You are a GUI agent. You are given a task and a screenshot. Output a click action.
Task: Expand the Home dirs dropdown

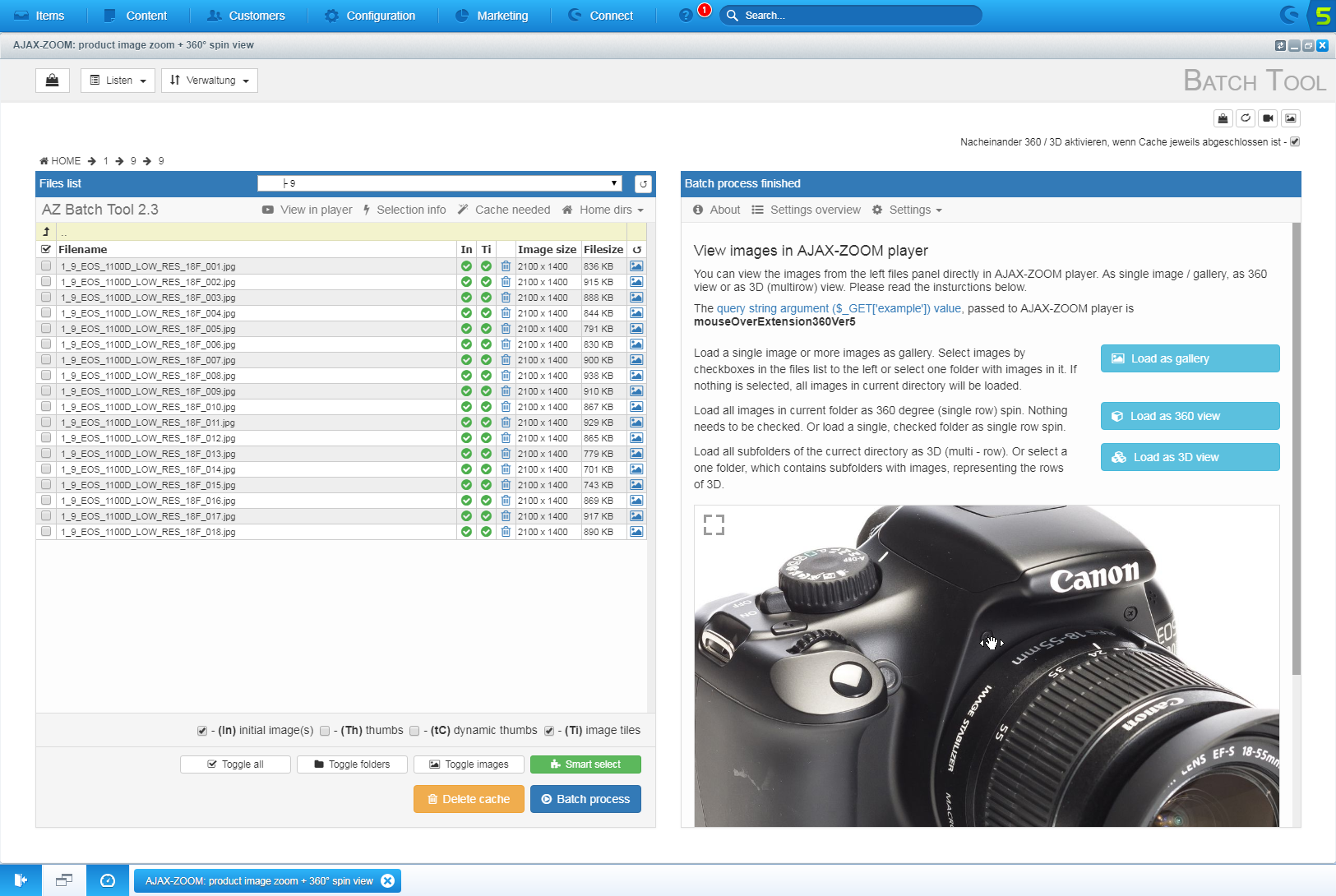tap(603, 210)
